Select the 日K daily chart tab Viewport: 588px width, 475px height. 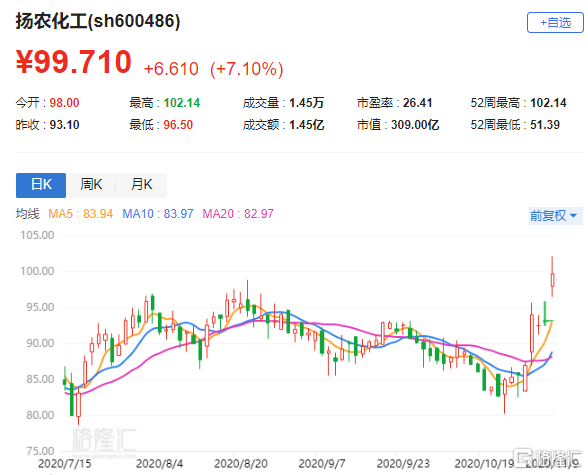[x=41, y=185]
